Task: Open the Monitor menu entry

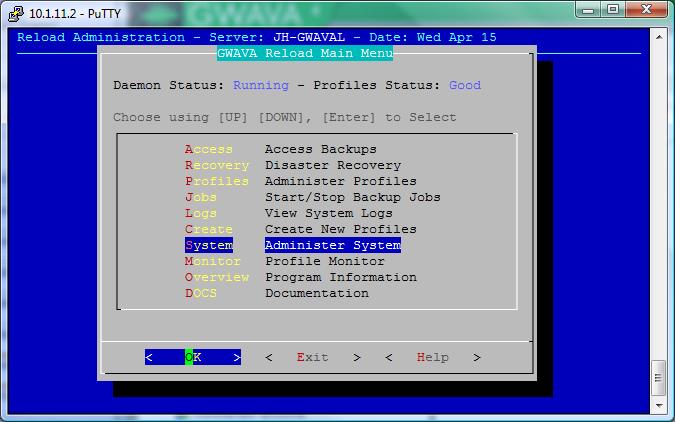Action: pos(213,261)
